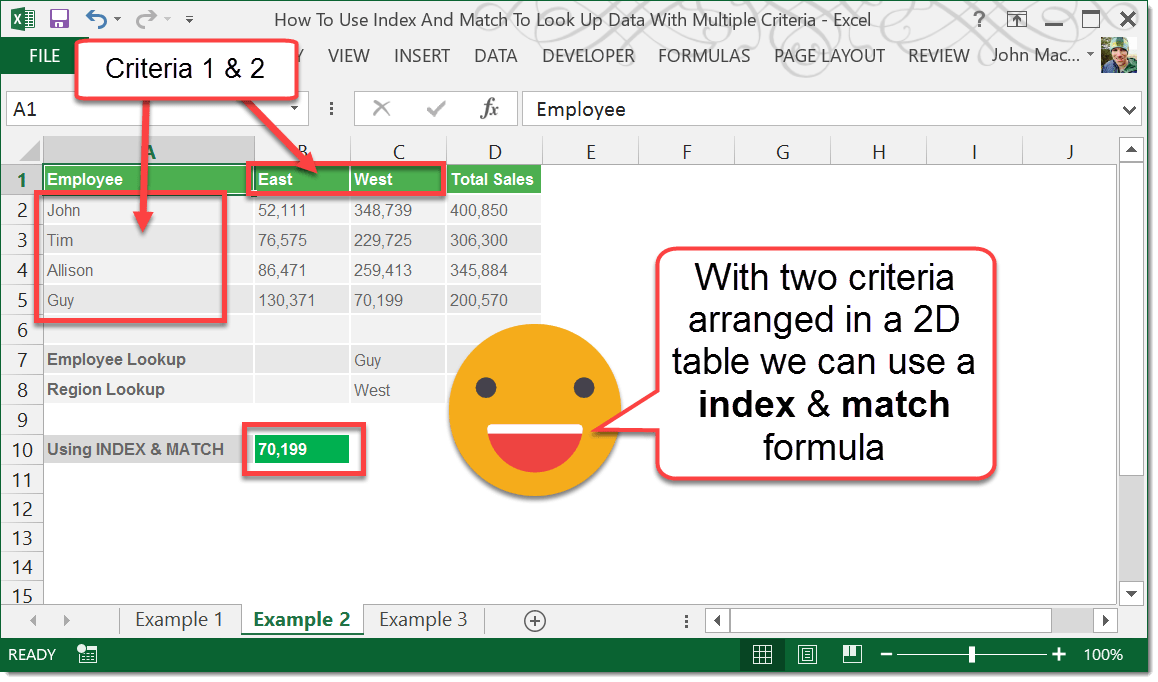Image resolution: width=1158 pixels, height=682 pixels.
Task: Select the Normal view icon in status bar
Action: 762,654
